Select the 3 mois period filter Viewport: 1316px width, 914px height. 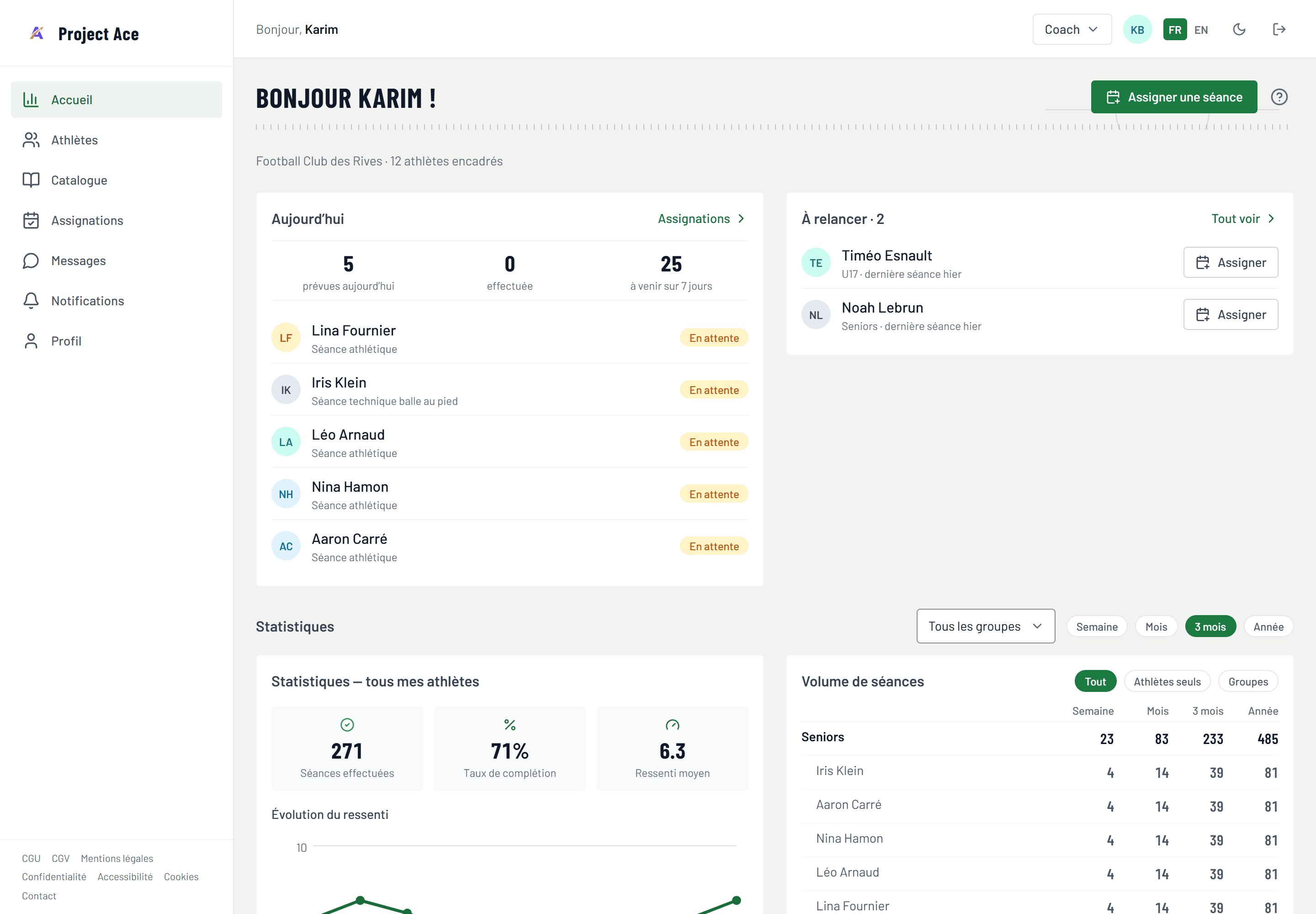click(1210, 627)
